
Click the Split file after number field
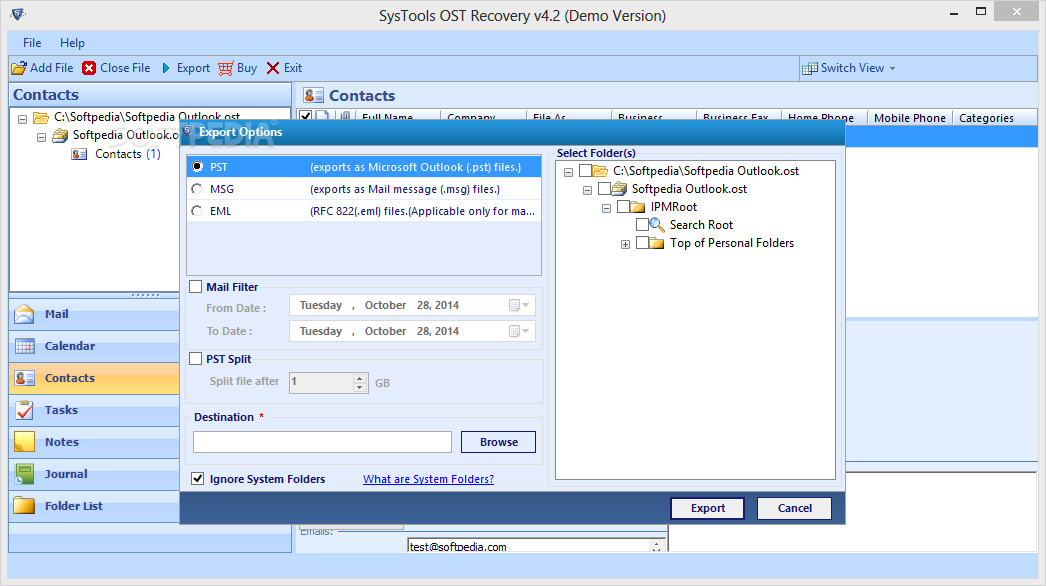[x=321, y=382]
